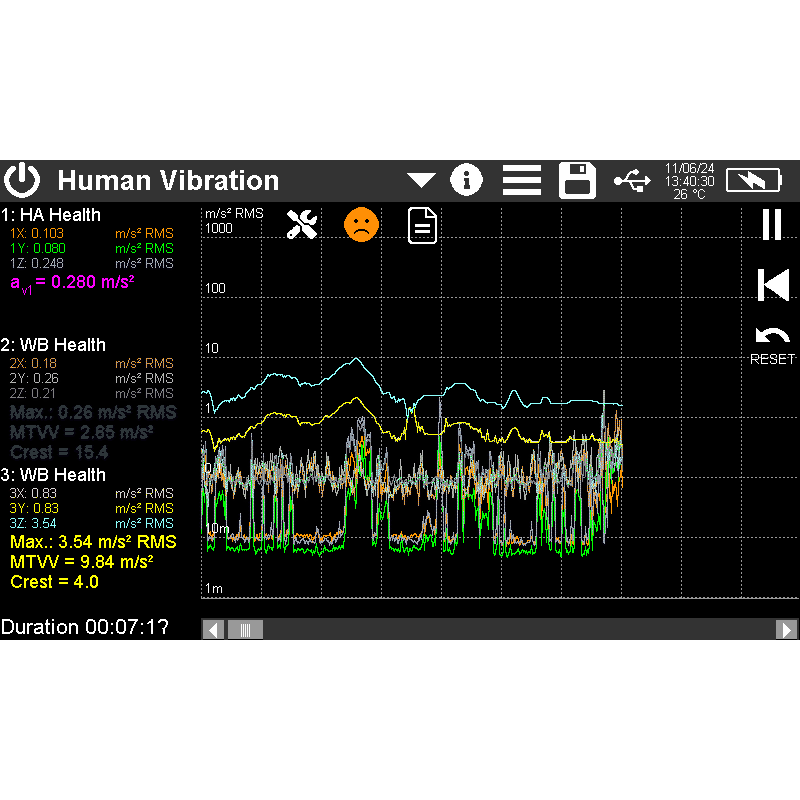
Task: Open the wrench and screwdriver settings
Action: (301, 225)
